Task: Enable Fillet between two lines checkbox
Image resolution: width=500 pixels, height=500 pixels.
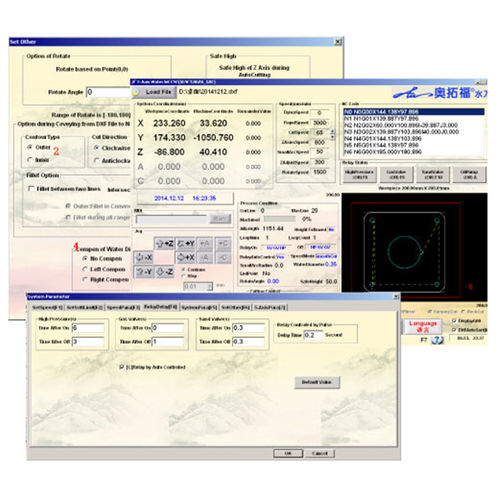Action: pos(31,189)
